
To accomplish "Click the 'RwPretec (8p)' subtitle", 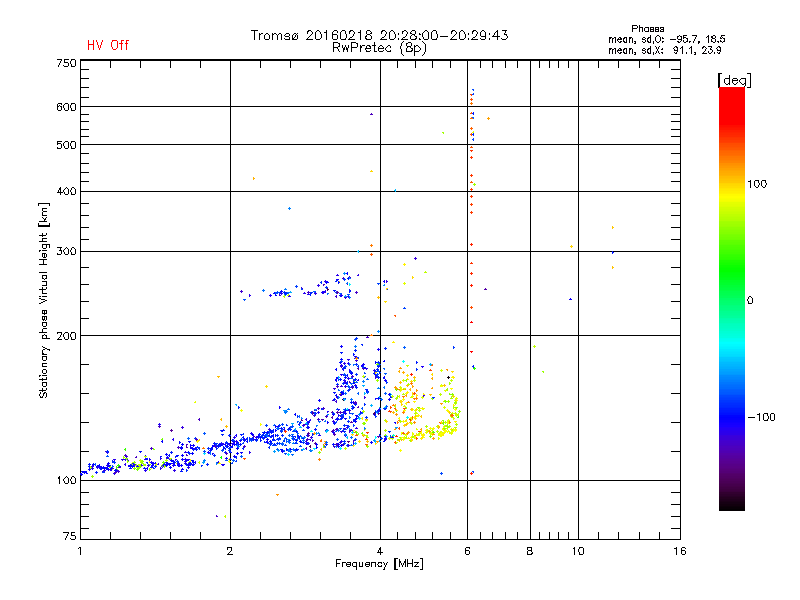I will pos(379,48).
